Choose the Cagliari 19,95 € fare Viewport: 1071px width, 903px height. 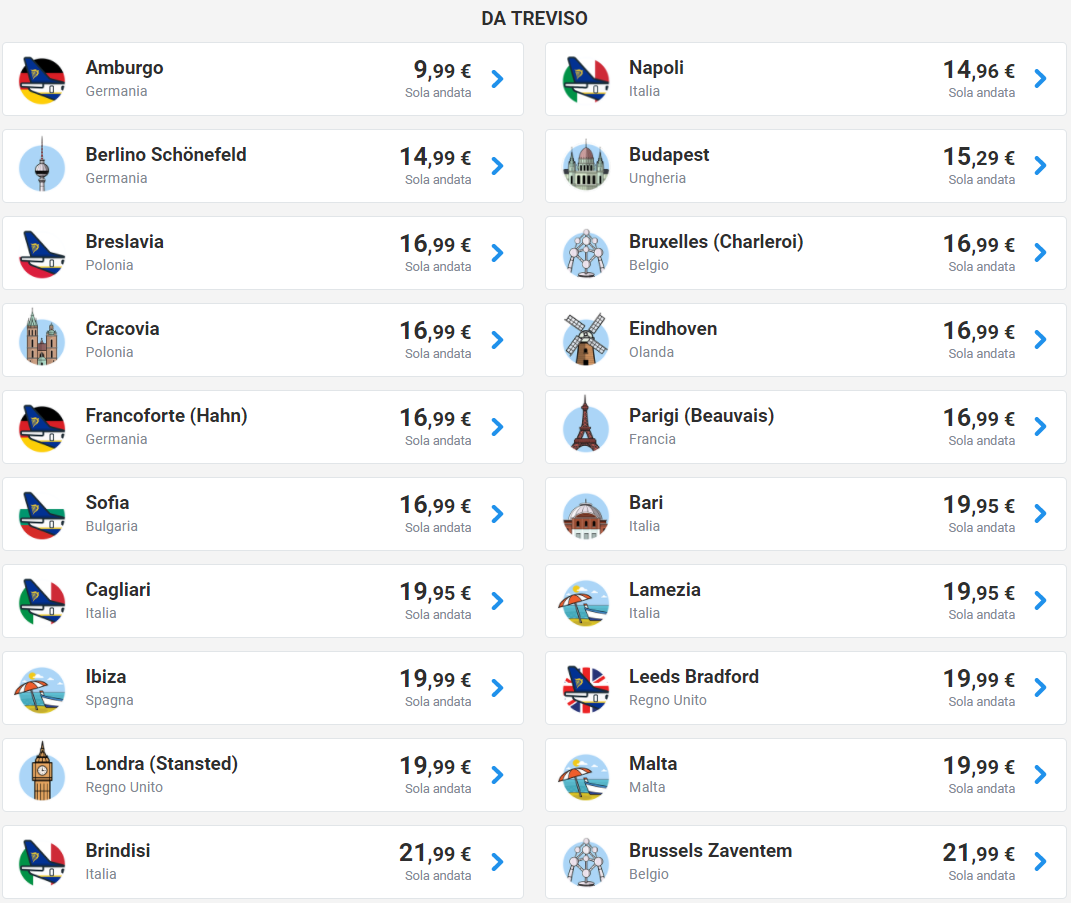[x=435, y=592]
